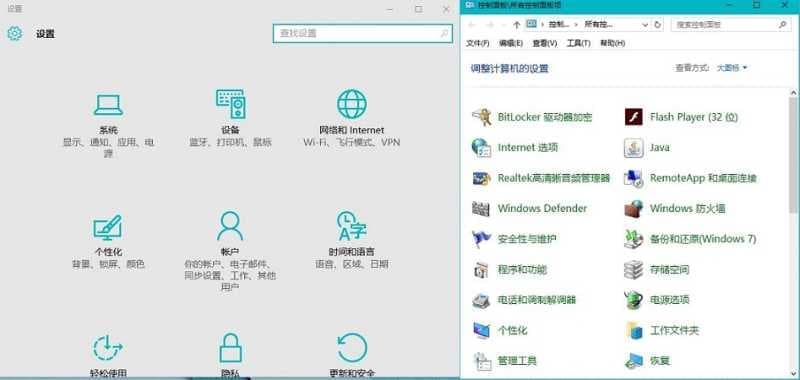Open the 时间和语言 icon
This screenshot has height=380, width=800.
click(352, 226)
